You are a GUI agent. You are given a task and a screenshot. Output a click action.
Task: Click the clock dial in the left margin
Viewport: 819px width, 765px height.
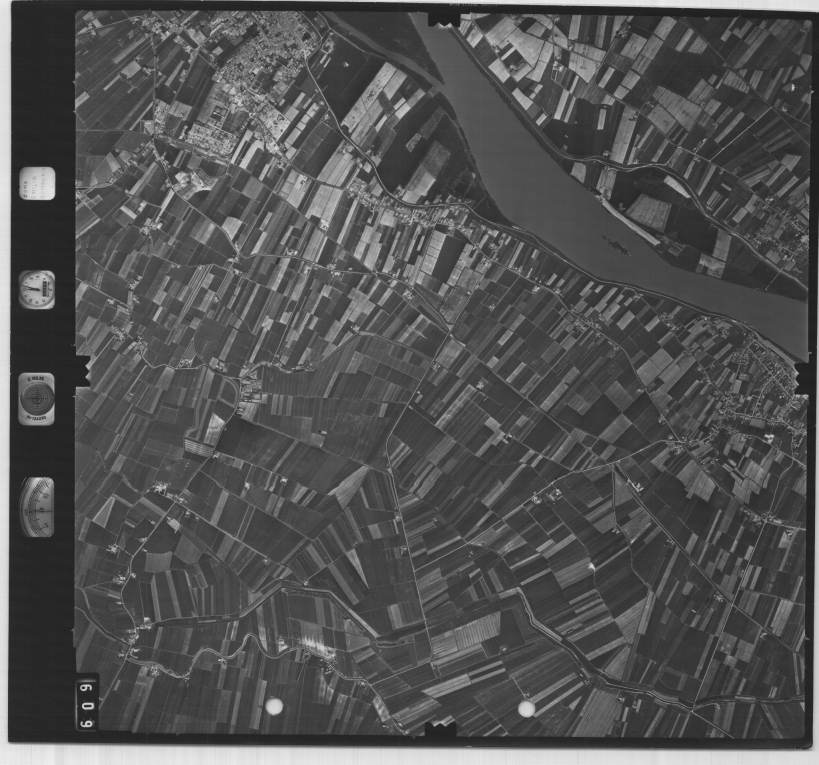coord(37,288)
